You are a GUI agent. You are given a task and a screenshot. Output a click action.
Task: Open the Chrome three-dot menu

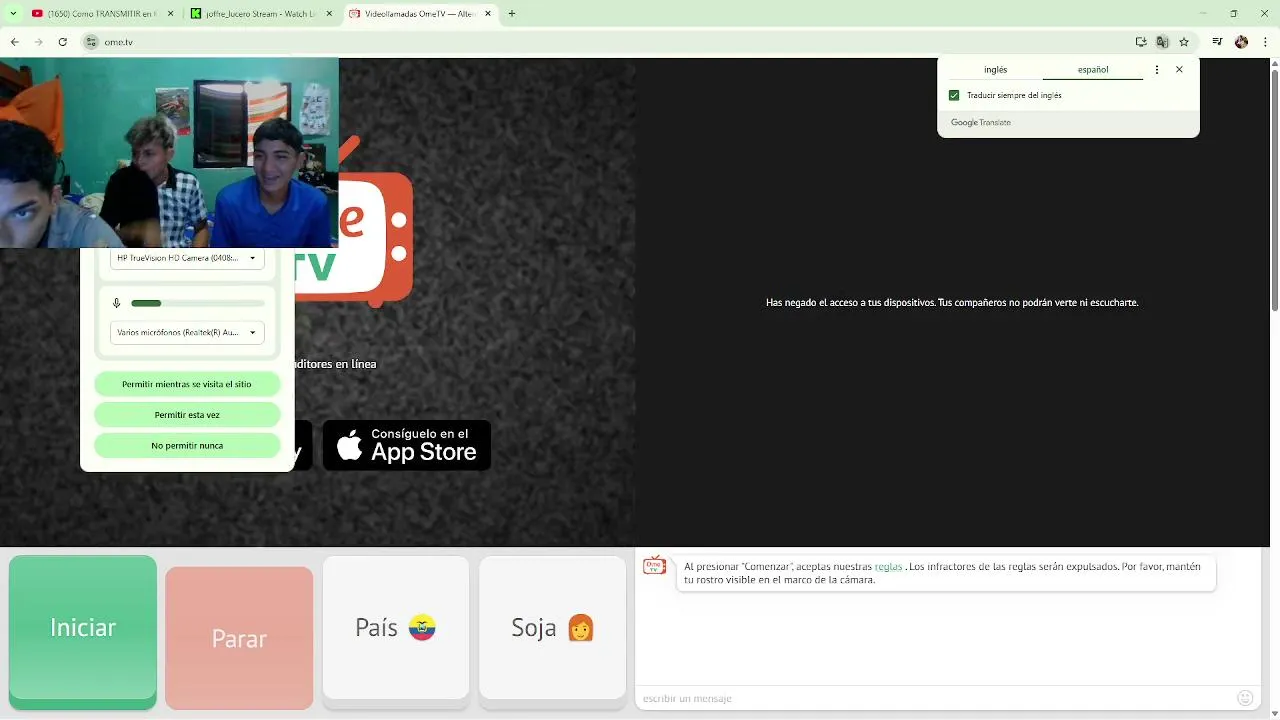coord(1264,42)
